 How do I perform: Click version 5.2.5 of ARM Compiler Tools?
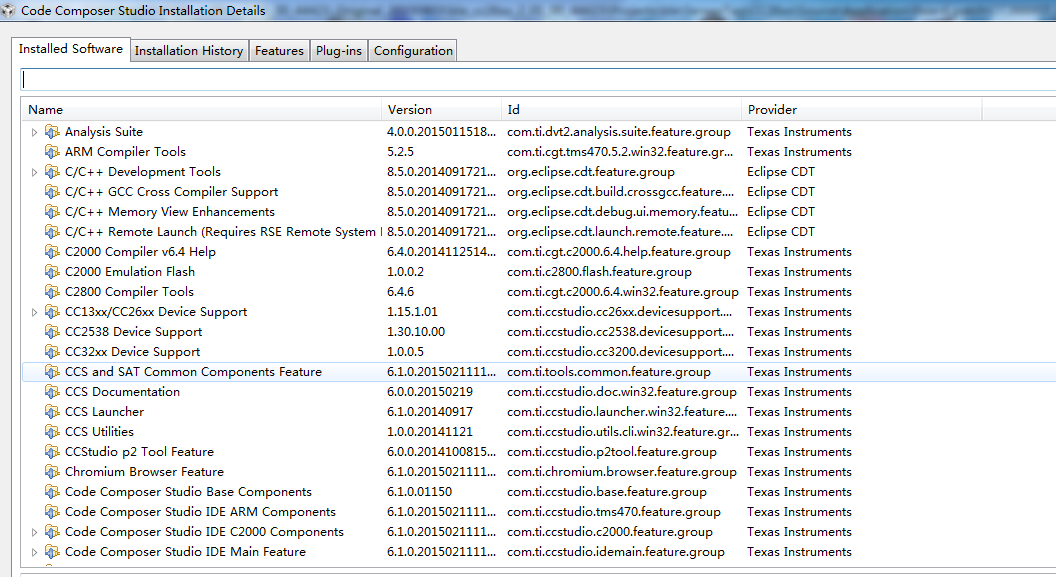400,151
